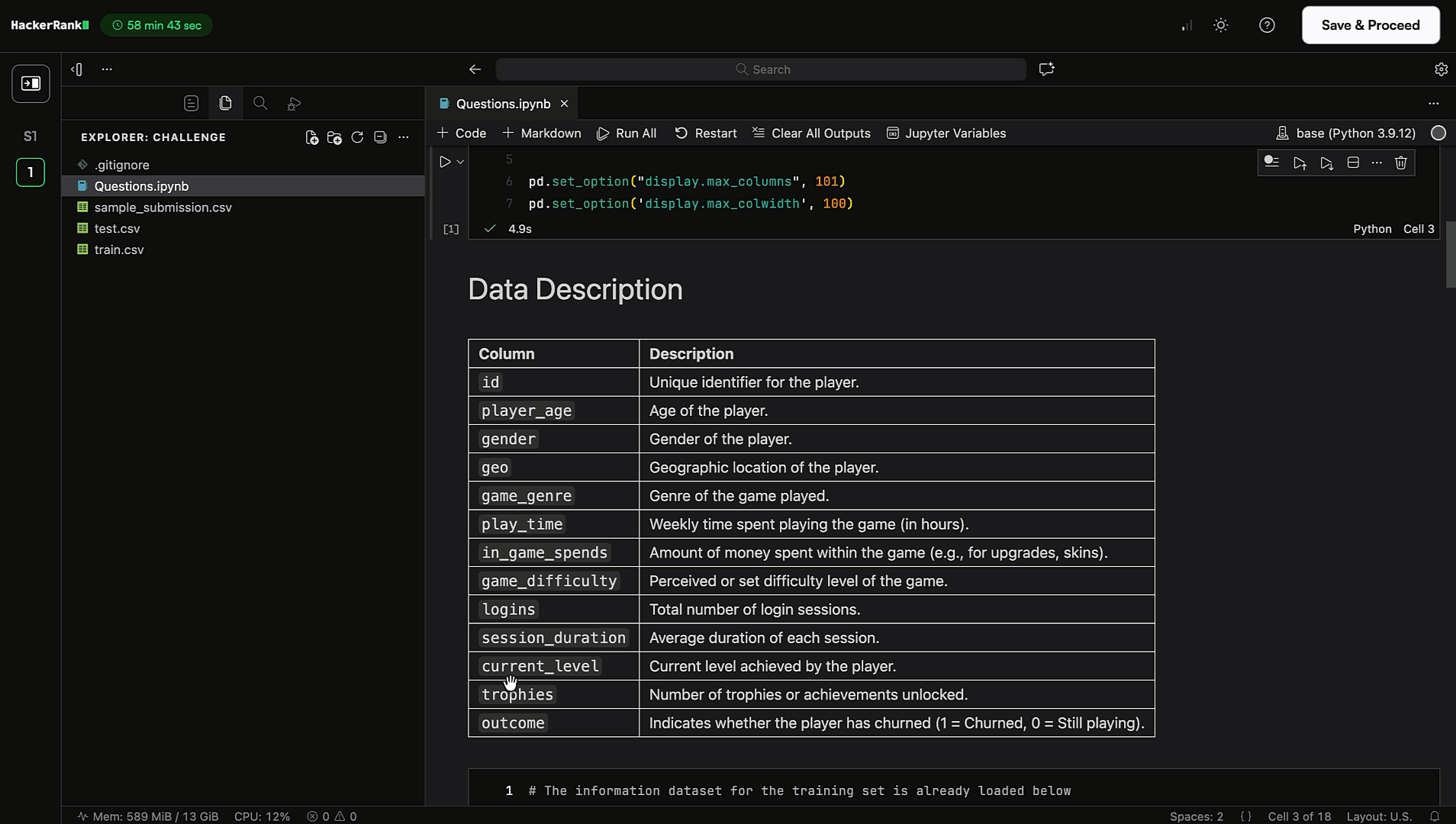
Task: Click Clear All Outputs
Action: pyautogui.click(x=811, y=133)
